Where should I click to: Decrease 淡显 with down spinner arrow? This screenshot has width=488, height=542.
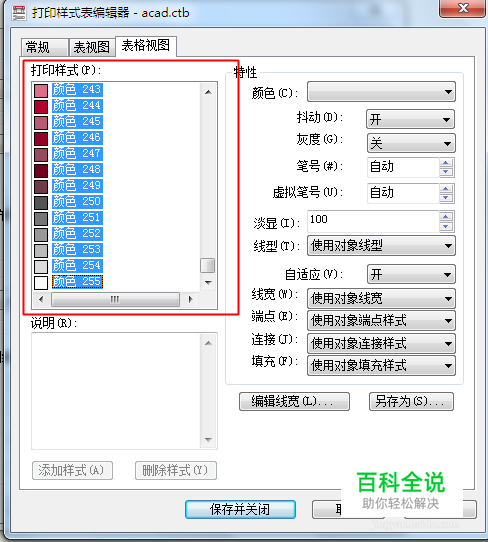click(446, 226)
